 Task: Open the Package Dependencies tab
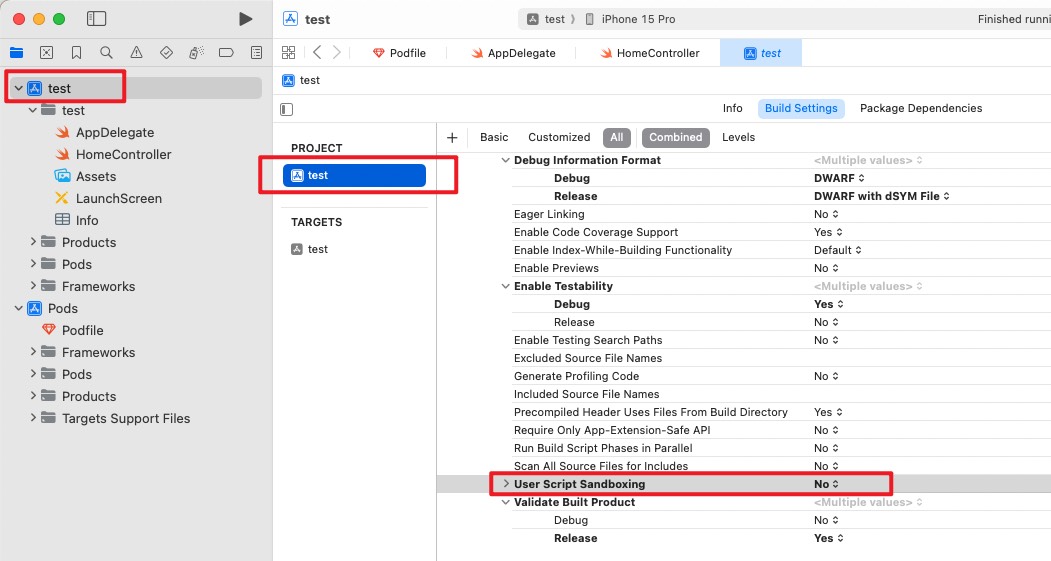[921, 108]
